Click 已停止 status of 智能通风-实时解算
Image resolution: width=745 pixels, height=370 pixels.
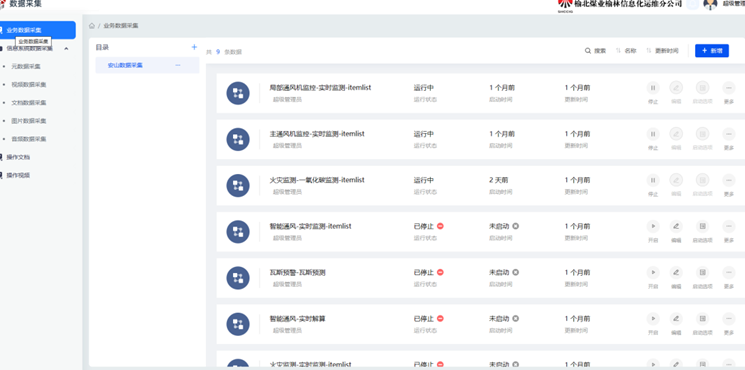[x=424, y=319]
